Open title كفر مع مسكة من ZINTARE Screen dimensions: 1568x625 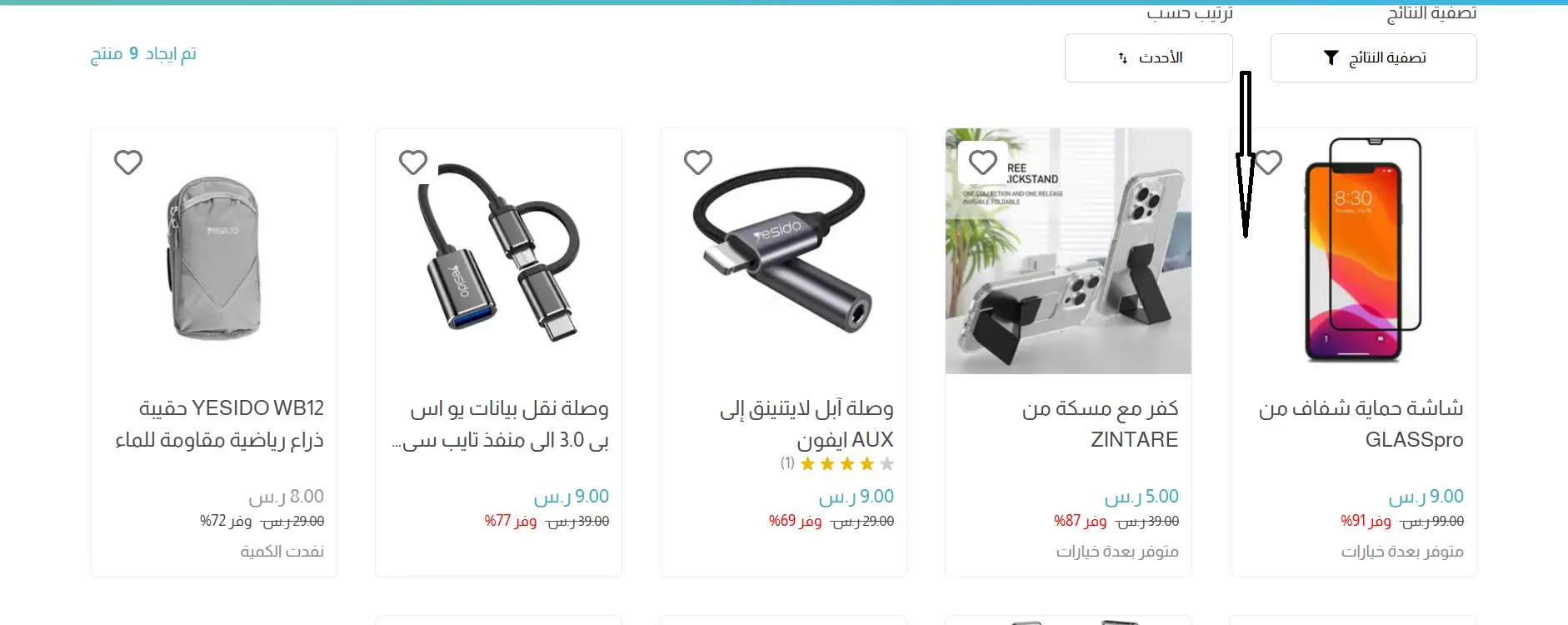coord(1100,423)
